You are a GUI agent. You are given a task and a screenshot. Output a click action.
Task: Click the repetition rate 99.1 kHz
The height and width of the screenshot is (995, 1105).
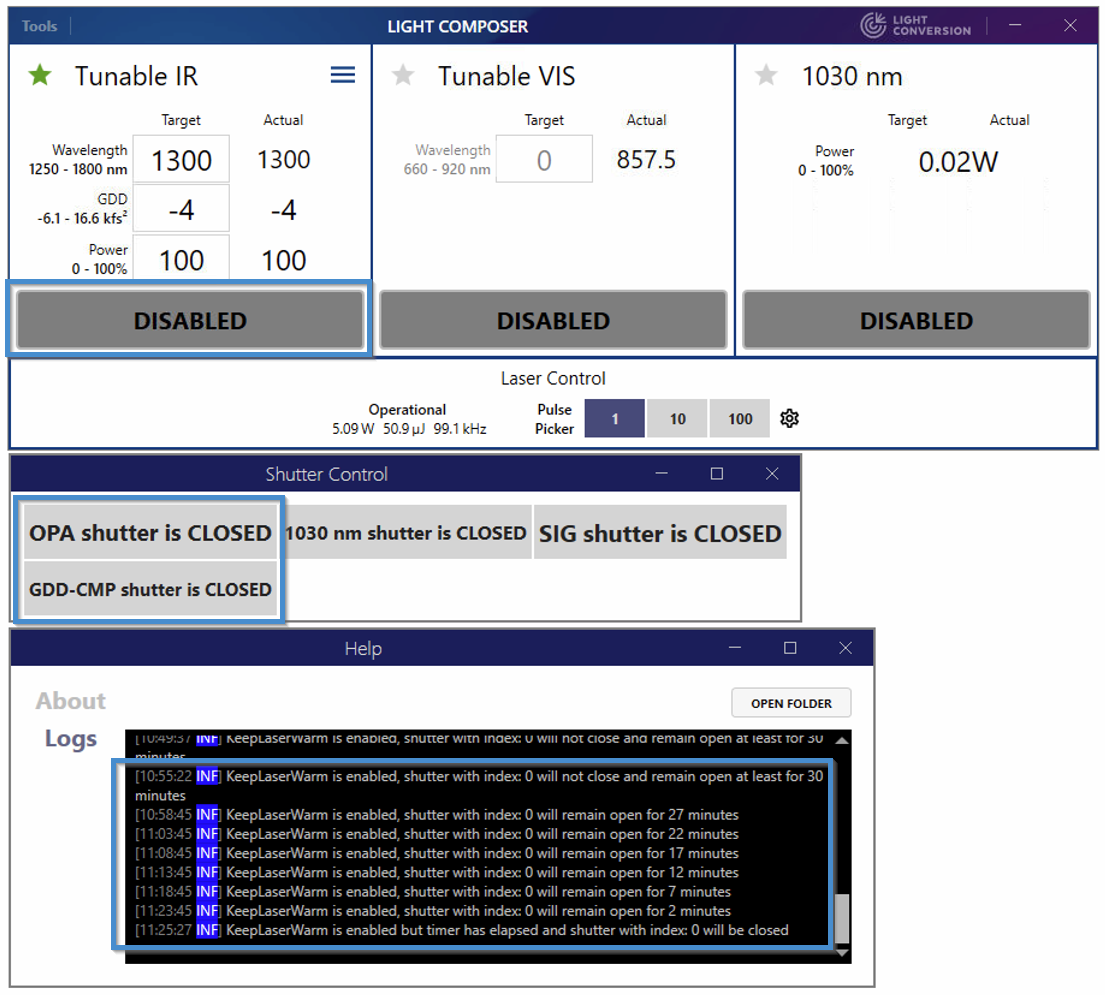tap(460, 429)
